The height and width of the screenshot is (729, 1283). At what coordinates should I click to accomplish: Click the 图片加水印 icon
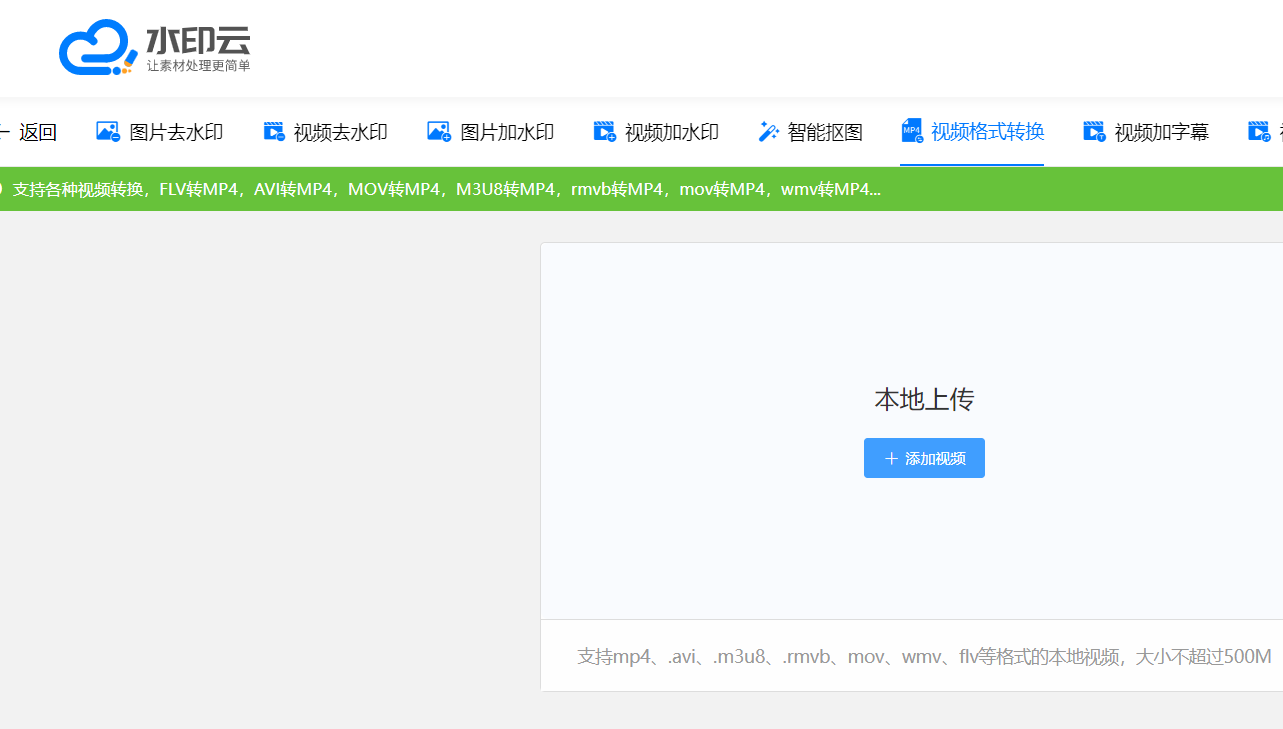439,131
